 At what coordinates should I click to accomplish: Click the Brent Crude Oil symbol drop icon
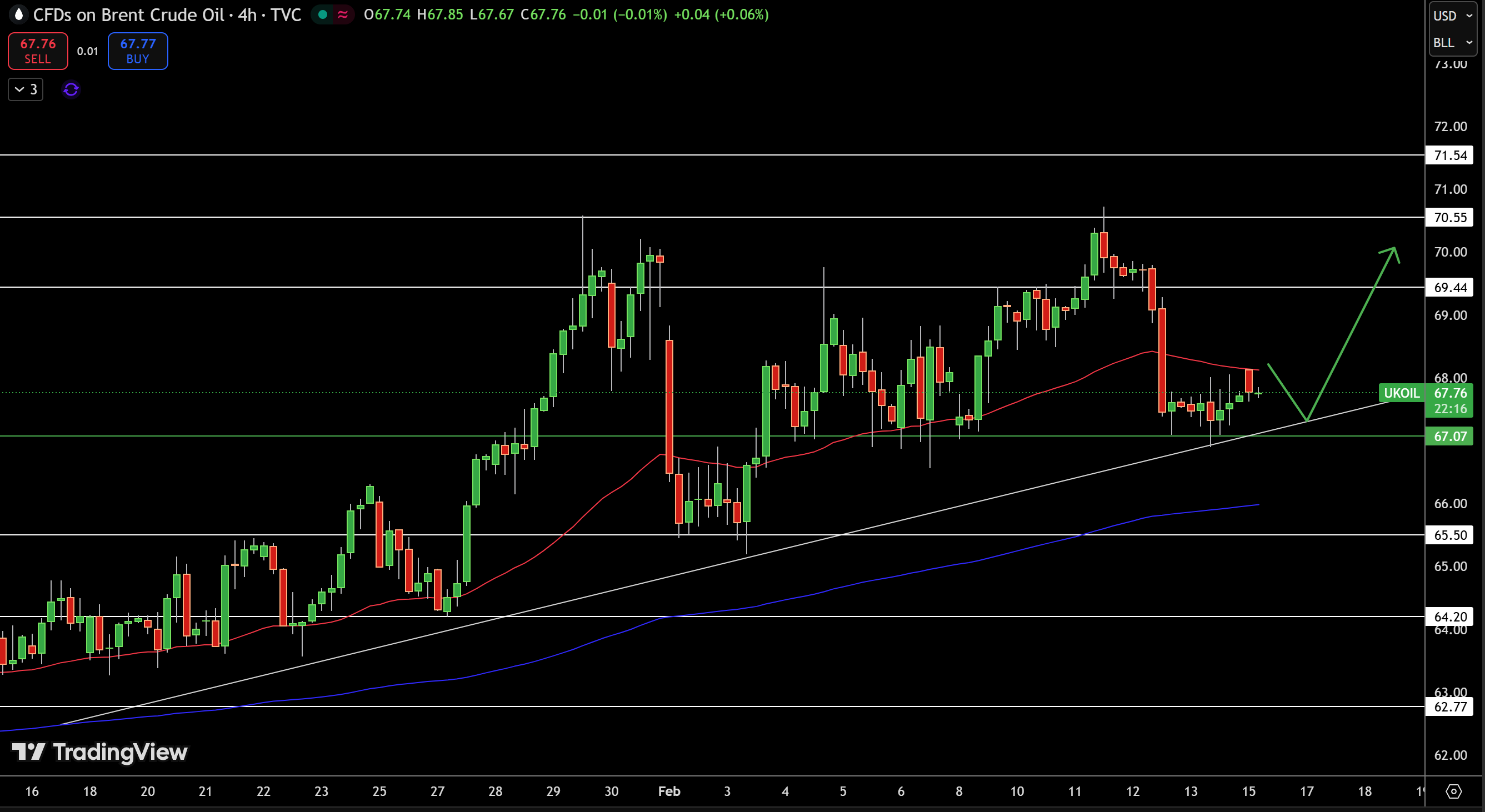(19, 14)
